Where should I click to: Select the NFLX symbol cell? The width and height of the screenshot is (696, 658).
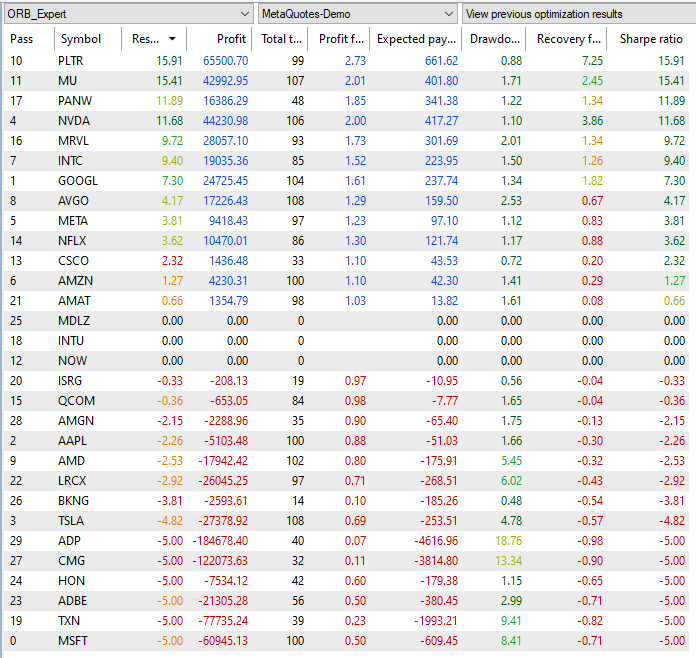72,241
